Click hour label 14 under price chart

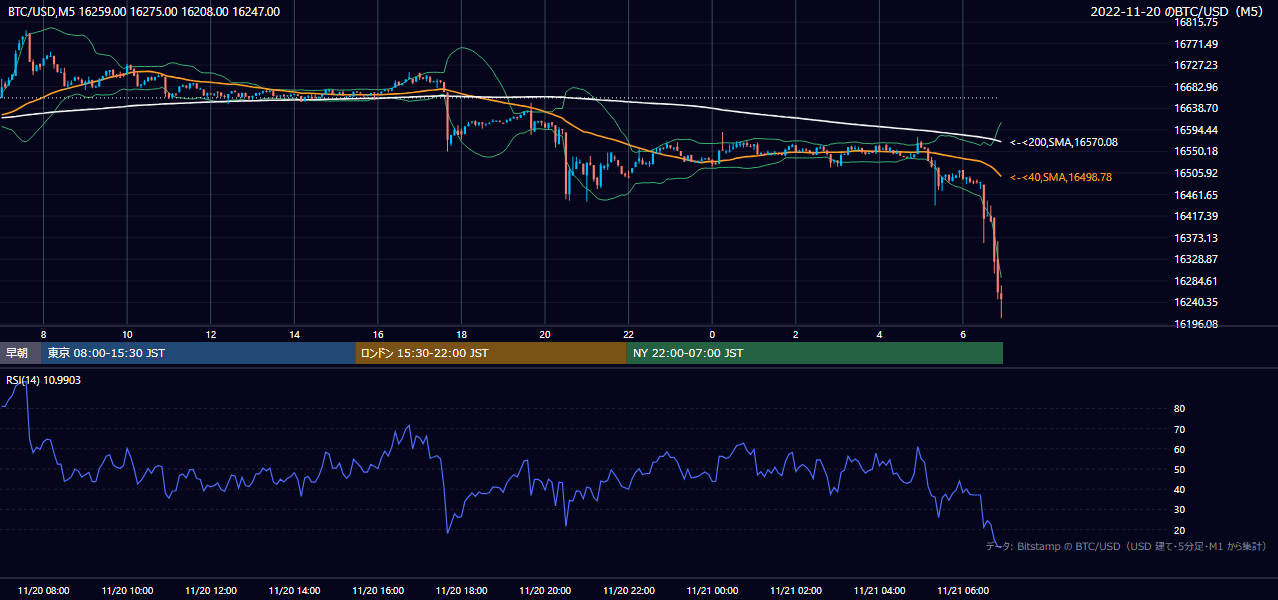294,334
